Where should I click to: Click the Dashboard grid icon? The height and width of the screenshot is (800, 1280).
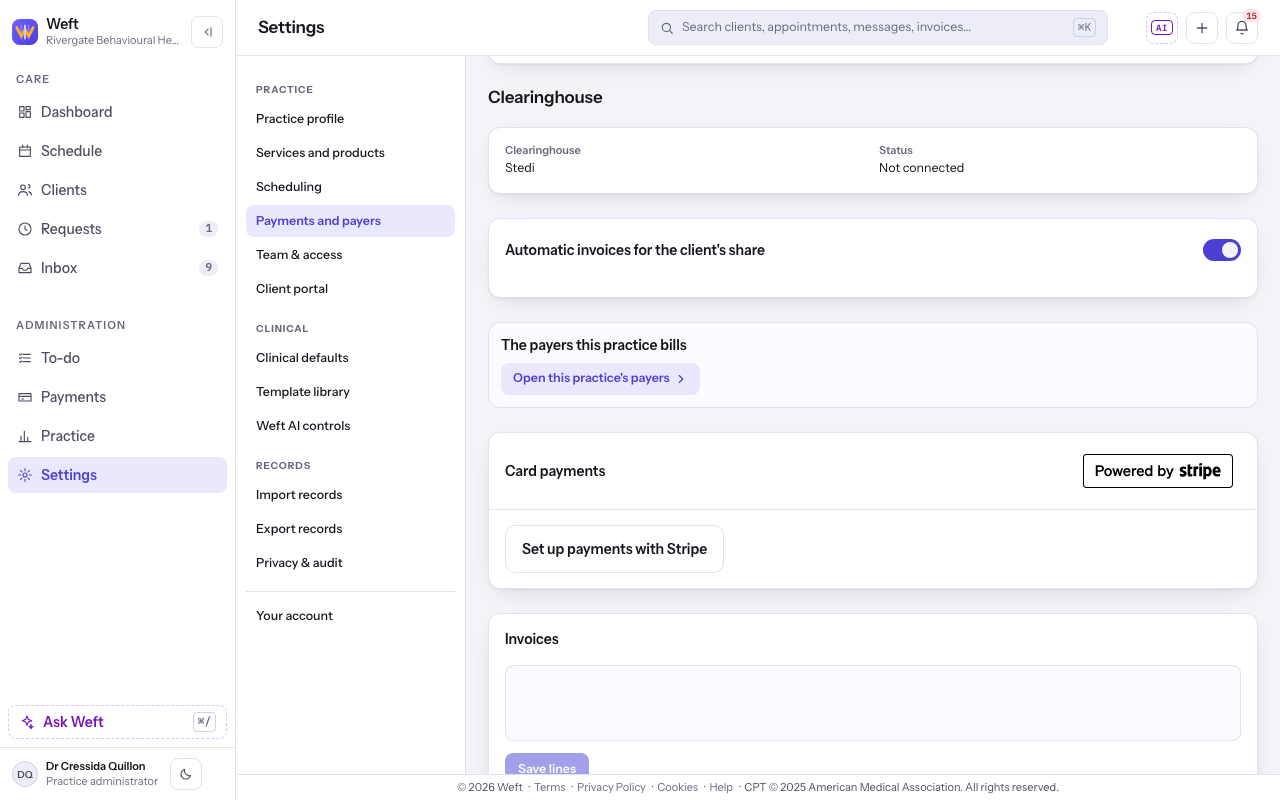pos(25,112)
